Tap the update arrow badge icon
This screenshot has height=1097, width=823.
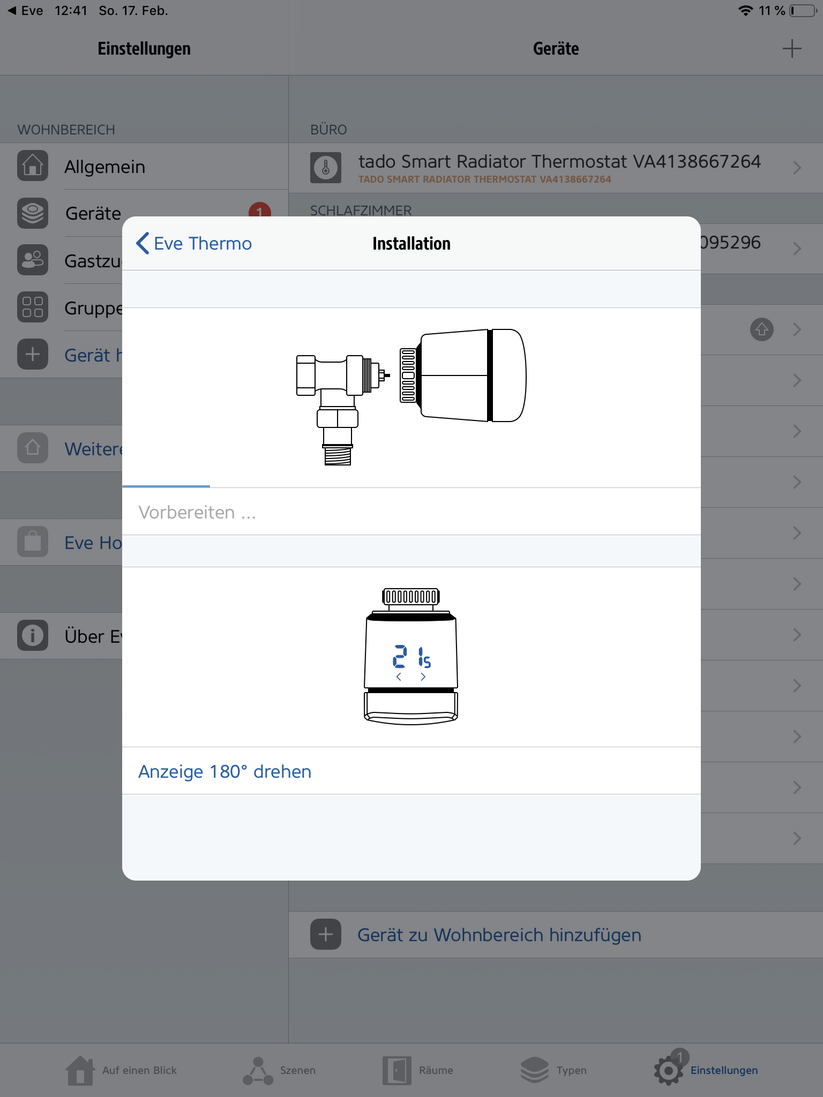[x=762, y=329]
